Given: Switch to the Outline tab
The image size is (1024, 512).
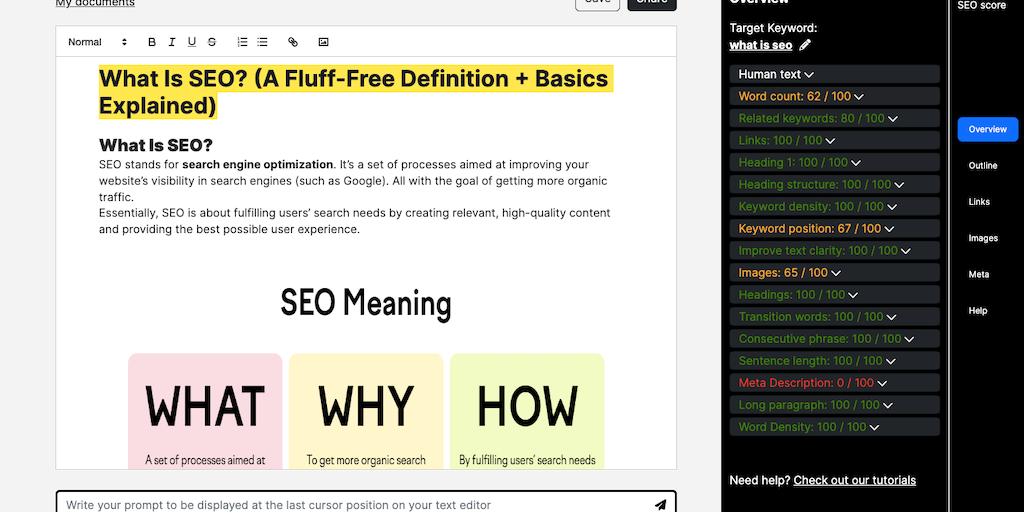Looking at the screenshot, I should click(x=982, y=165).
